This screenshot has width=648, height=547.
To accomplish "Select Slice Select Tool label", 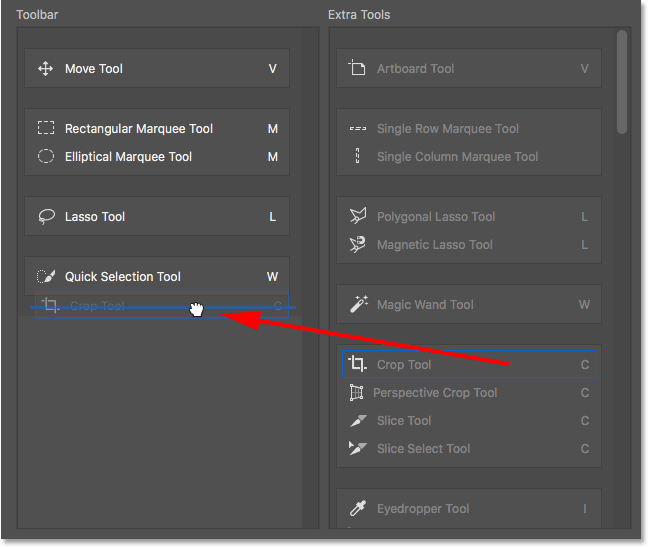I will (424, 449).
